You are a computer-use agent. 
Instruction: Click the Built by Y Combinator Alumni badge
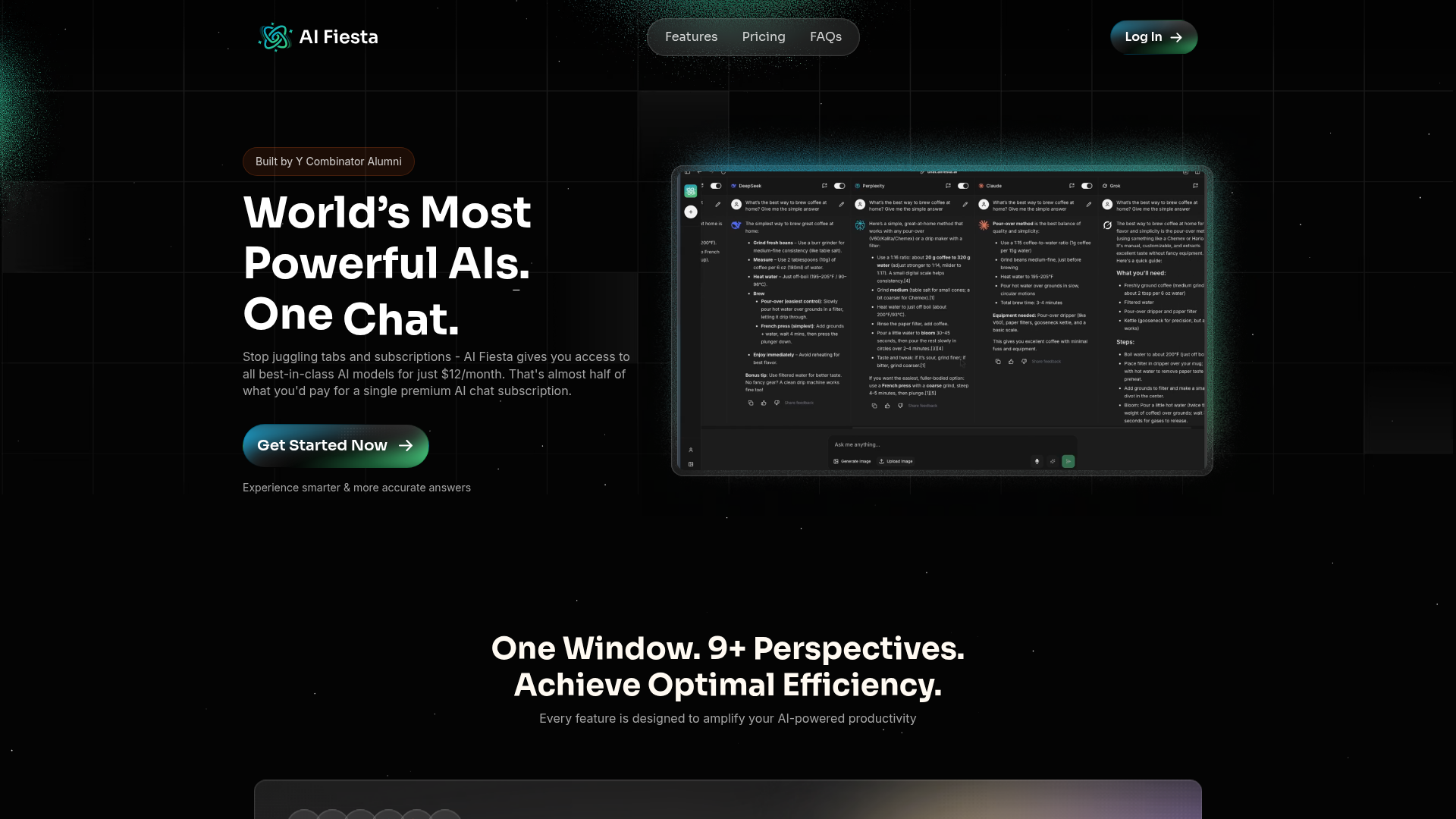click(x=328, y=162)
